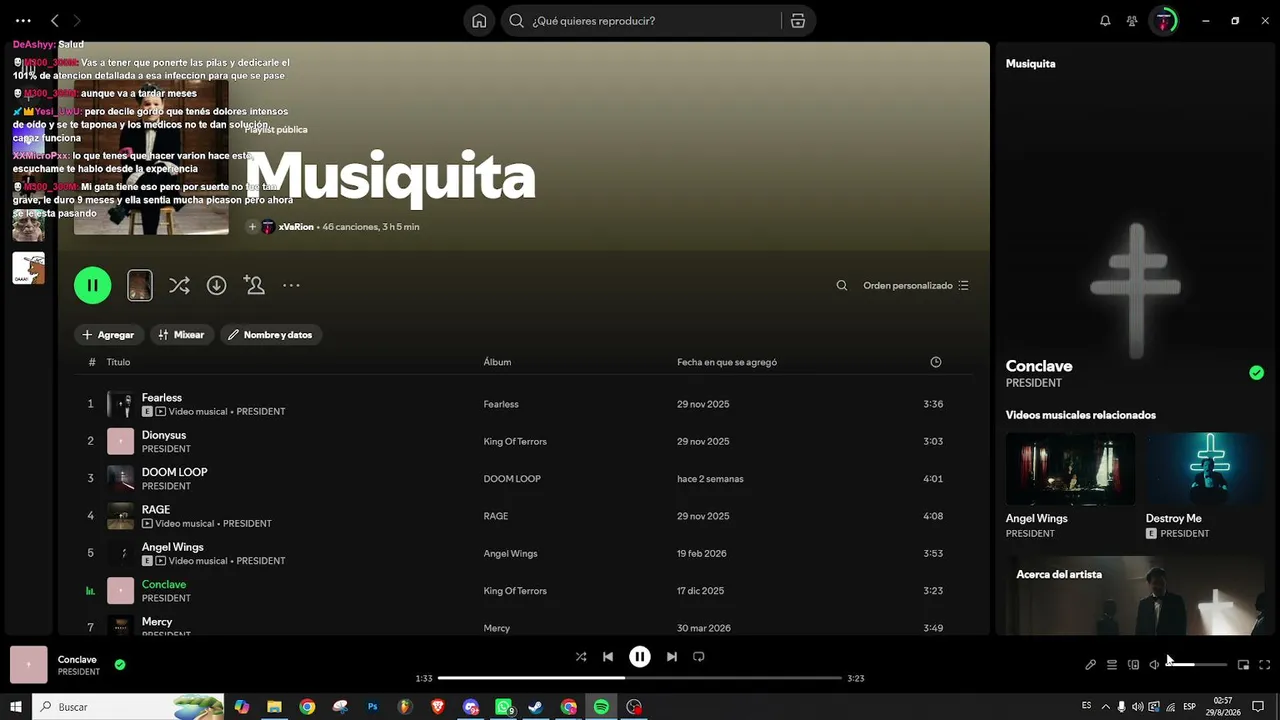Screen dimensions: 1280x720
Task: Click the 'Nombre y datos' button
Action: coord(271,335)
